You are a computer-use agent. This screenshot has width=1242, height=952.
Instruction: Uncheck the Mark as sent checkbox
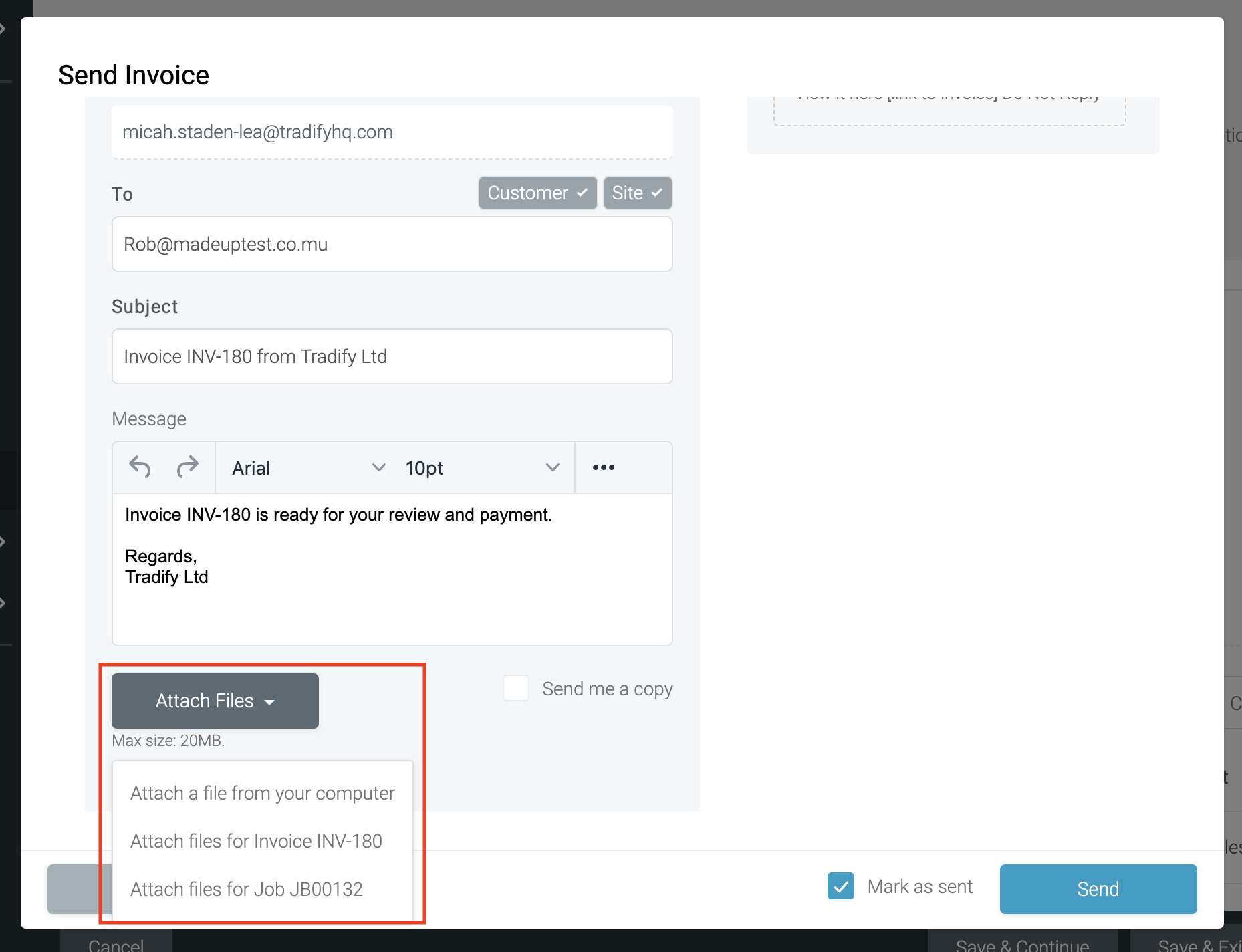(840, 886)
